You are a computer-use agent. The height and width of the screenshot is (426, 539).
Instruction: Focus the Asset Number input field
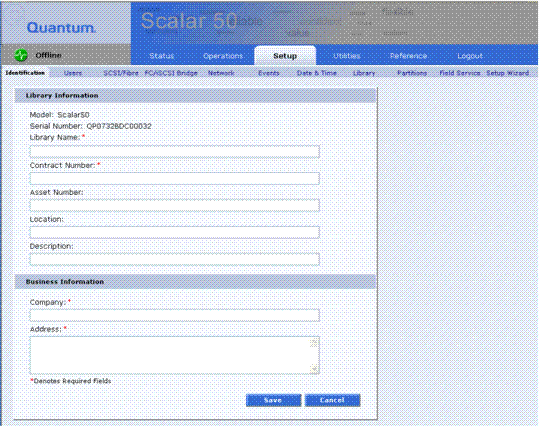pos(175,205)
